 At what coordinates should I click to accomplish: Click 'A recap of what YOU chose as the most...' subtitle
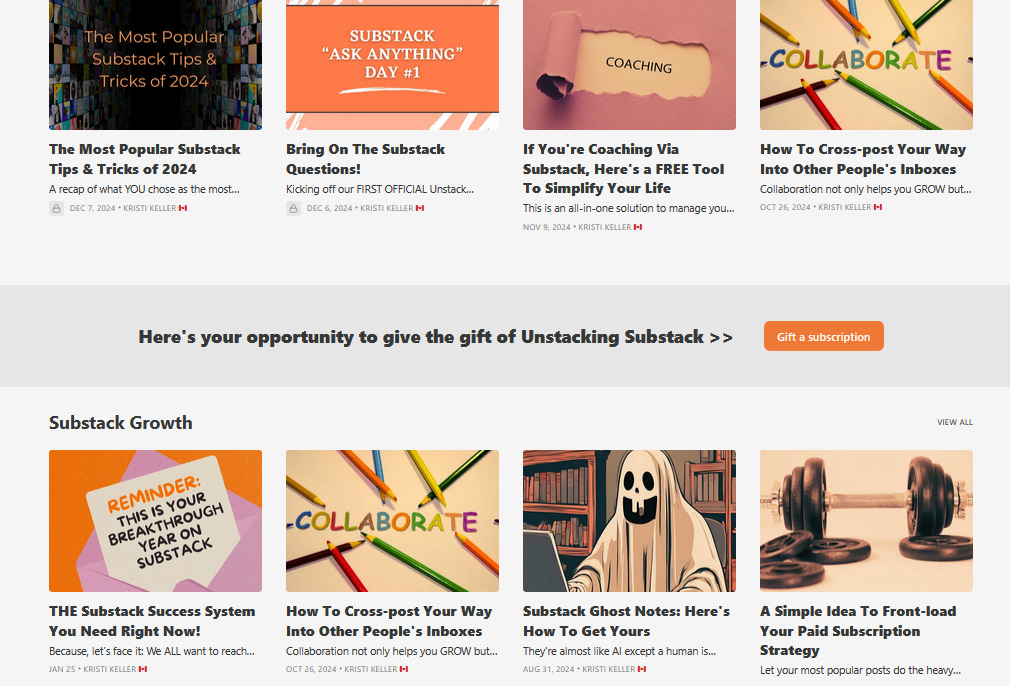click(x=144, y=189)
